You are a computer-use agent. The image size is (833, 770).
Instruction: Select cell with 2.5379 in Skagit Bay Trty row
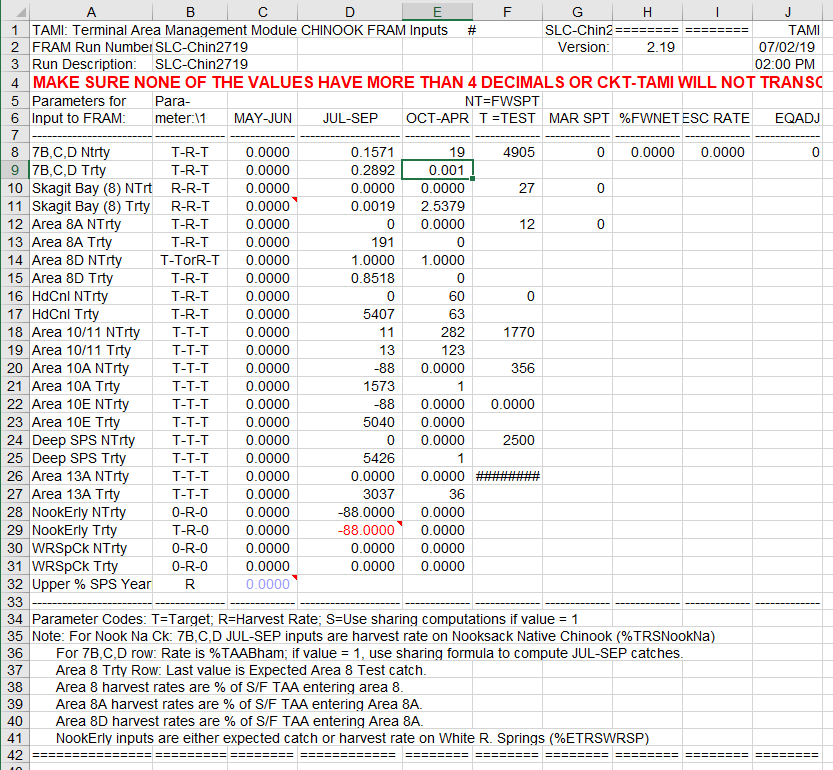(437, 206)
